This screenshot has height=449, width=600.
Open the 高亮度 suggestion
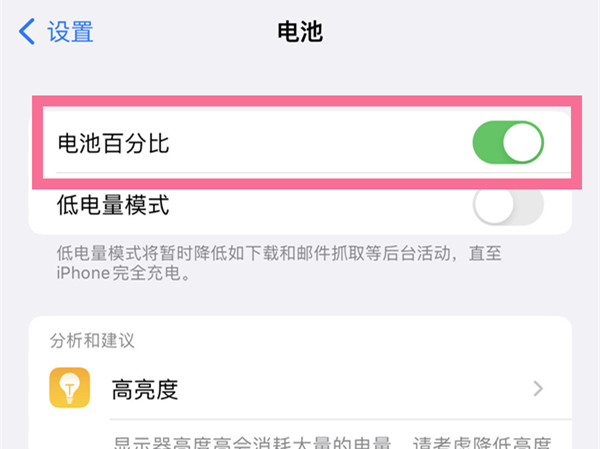coord(144,389)
